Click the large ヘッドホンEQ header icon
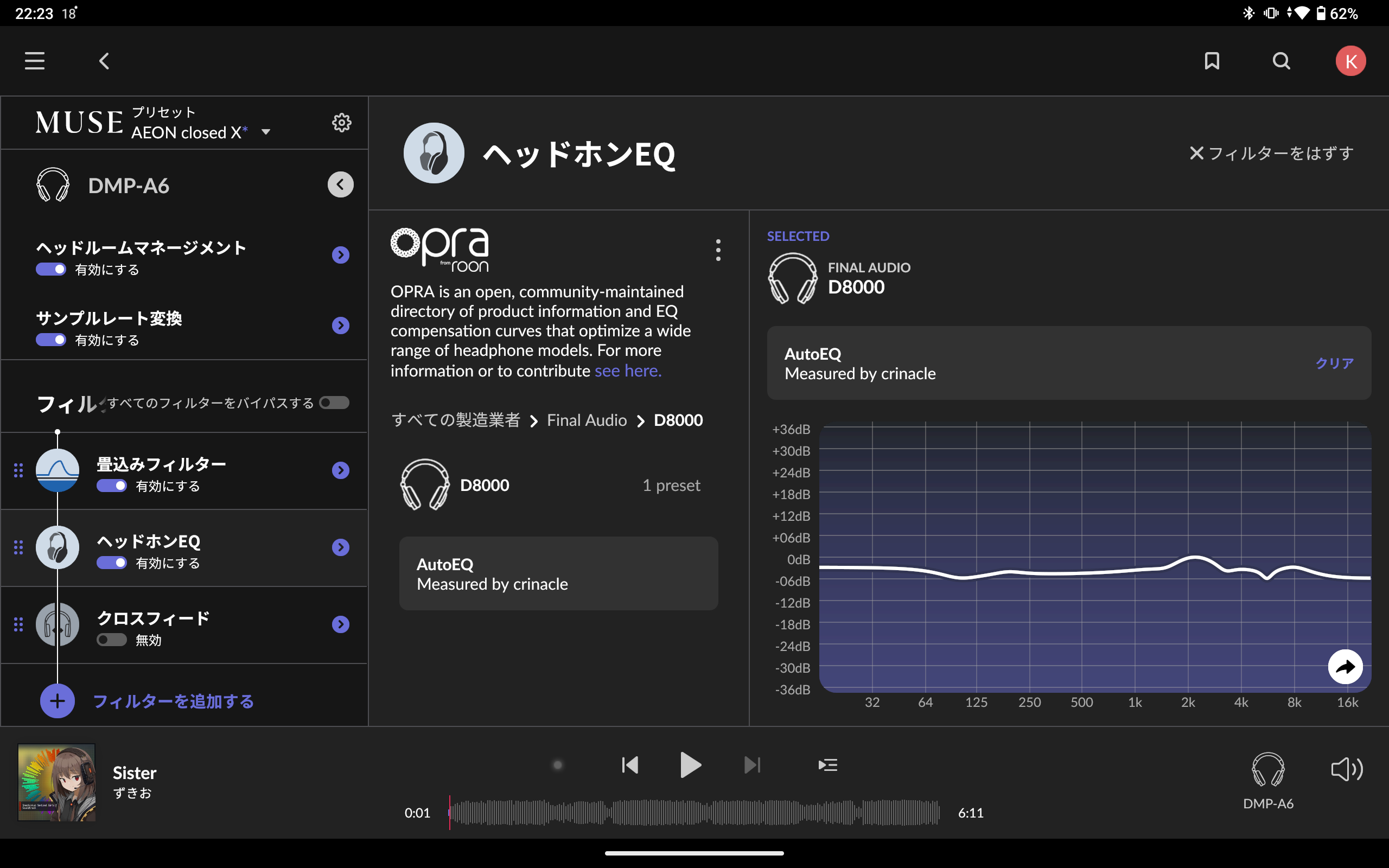The height and width of the screenshot is (868, 1389). [434, 152]
